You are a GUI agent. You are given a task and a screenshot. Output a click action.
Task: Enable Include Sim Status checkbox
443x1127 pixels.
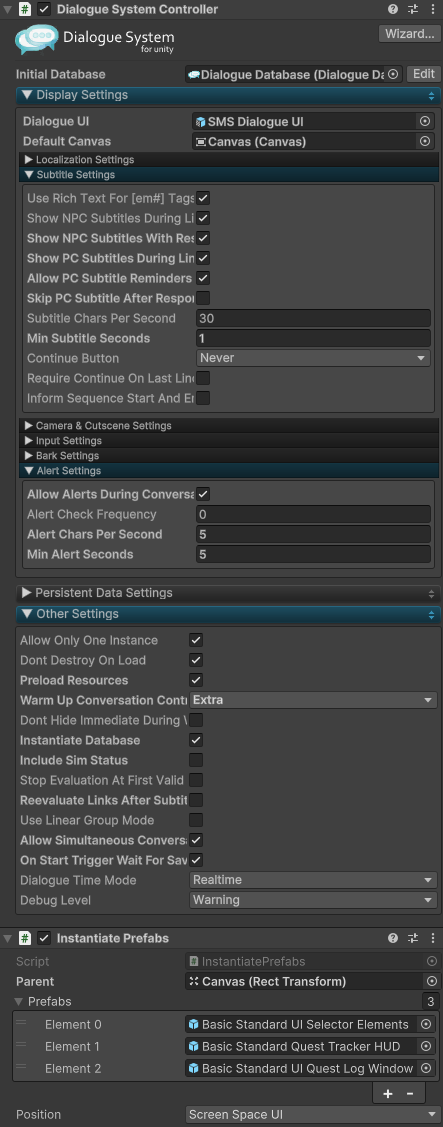196,760
